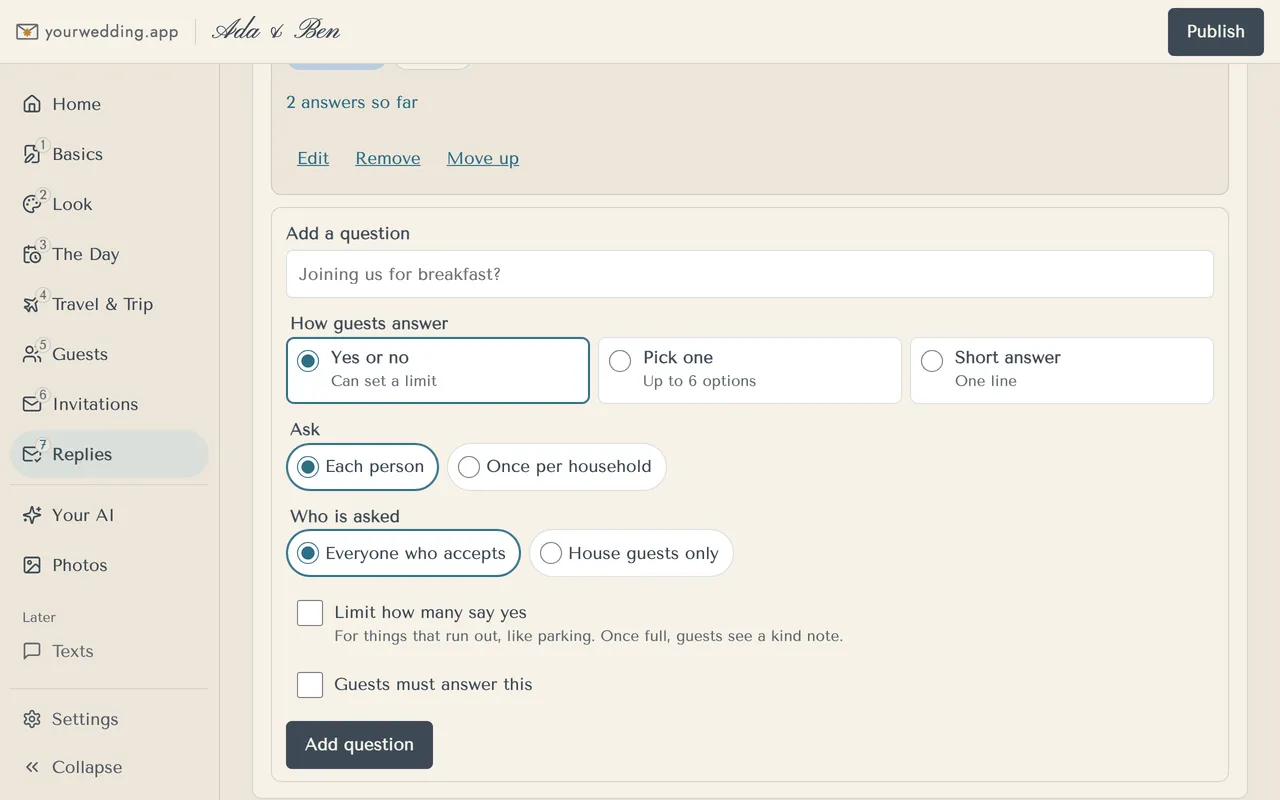The image size is (1280, 800).
Task: Click the Settings gear icon
Action: (x=32, y=719)
